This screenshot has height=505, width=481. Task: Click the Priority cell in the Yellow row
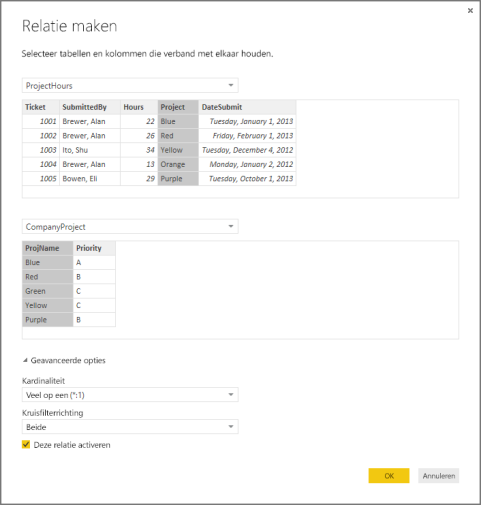[94, 306]
